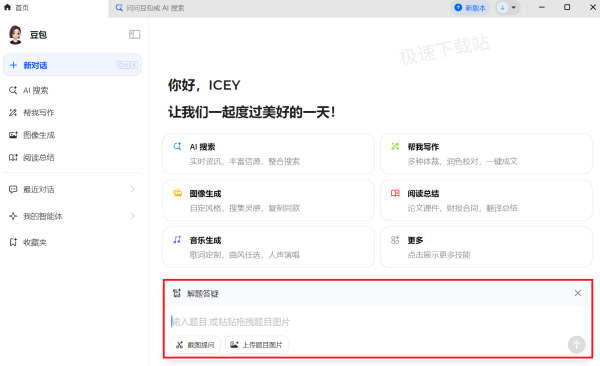Expand the 我的智能体 chevron
The width and height of the screenshot is (600, 366).
pos(132,216)
